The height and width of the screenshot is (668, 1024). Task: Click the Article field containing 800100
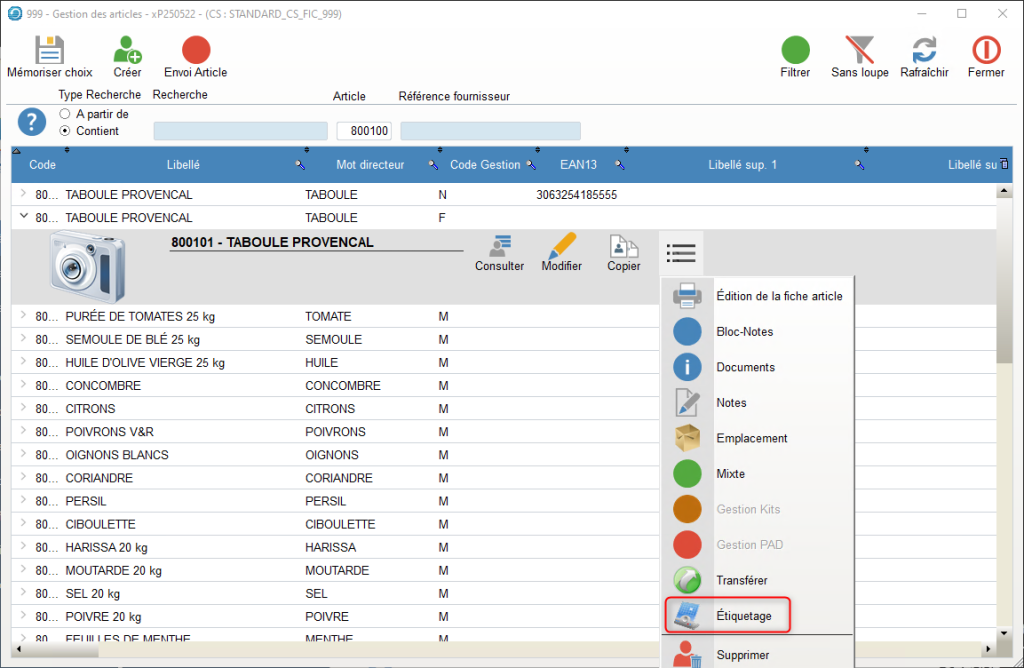click(364, 131)
